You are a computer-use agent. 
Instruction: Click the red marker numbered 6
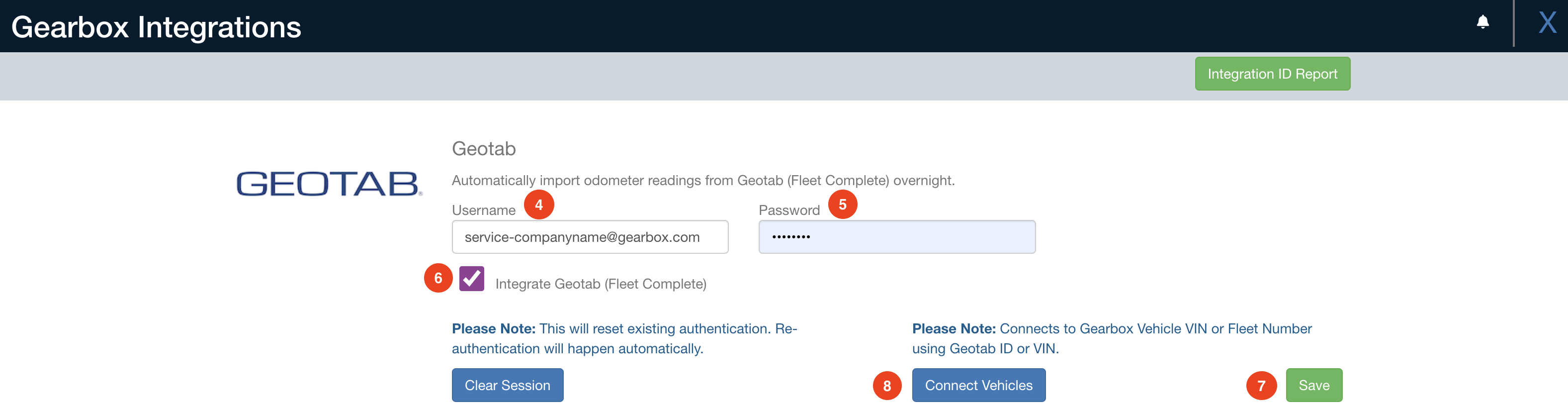[x=437, y=279]
